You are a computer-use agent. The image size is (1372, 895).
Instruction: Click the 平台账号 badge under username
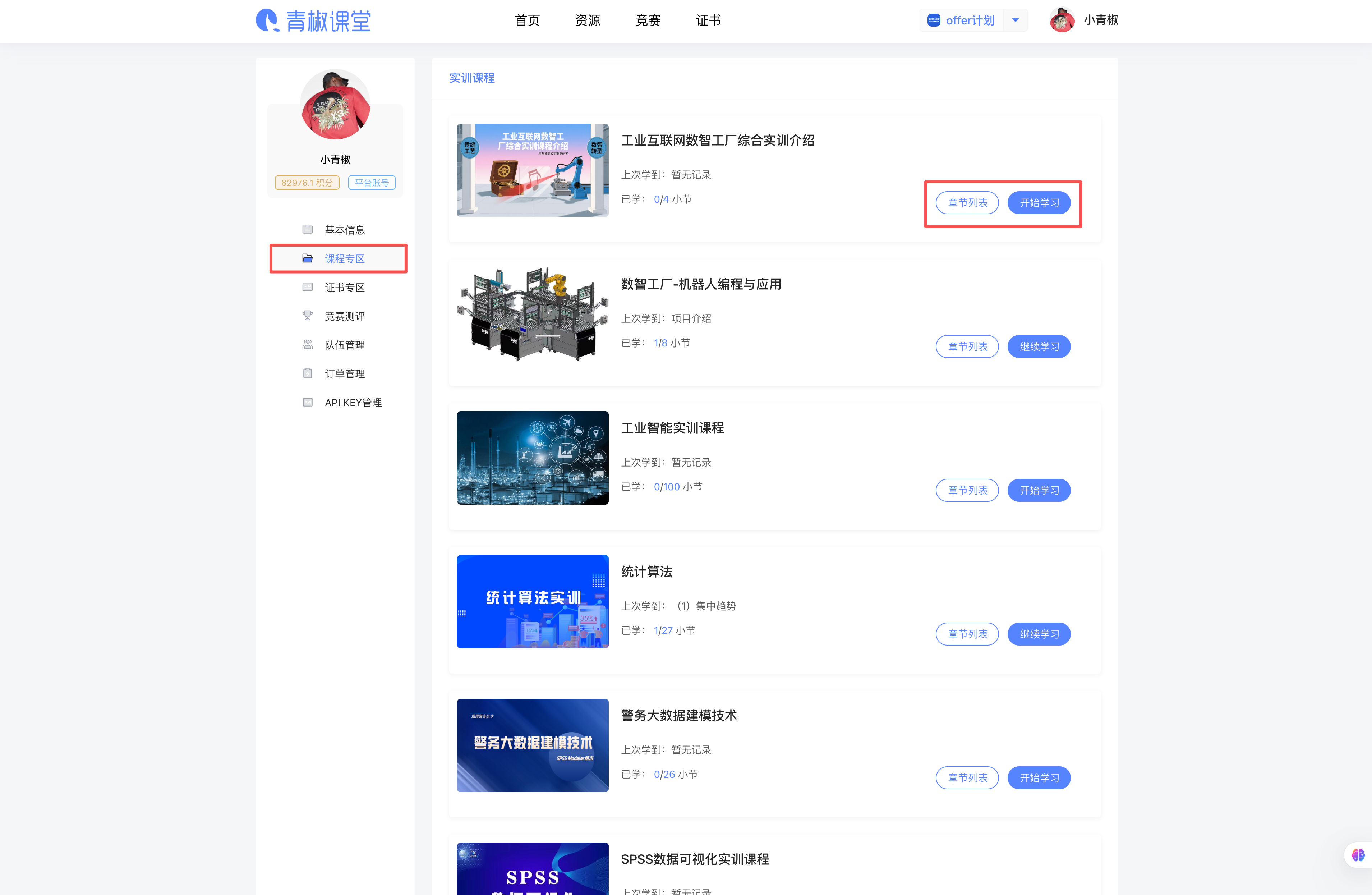tap(371, 183)
